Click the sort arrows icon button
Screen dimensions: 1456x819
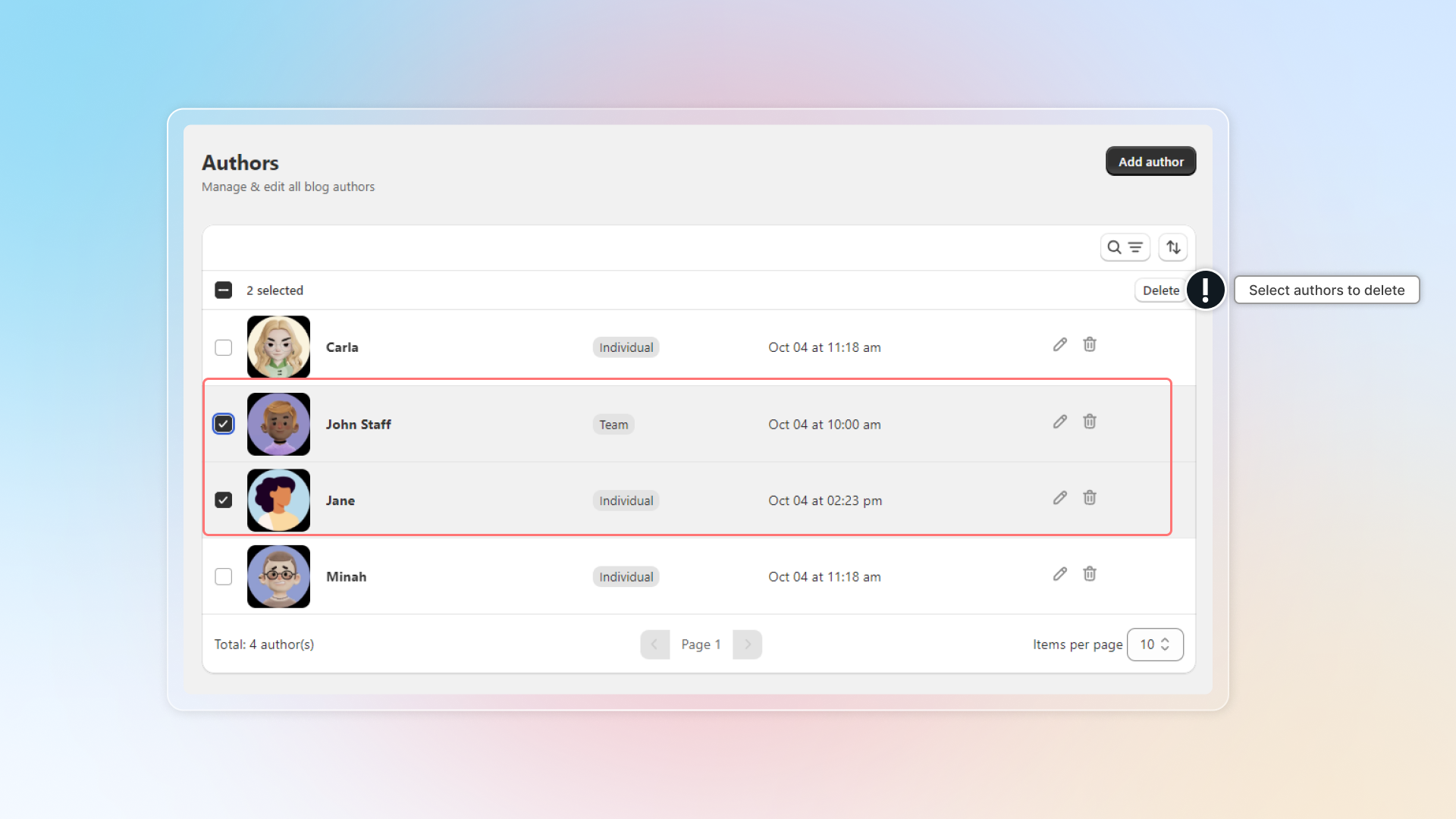1172,247
